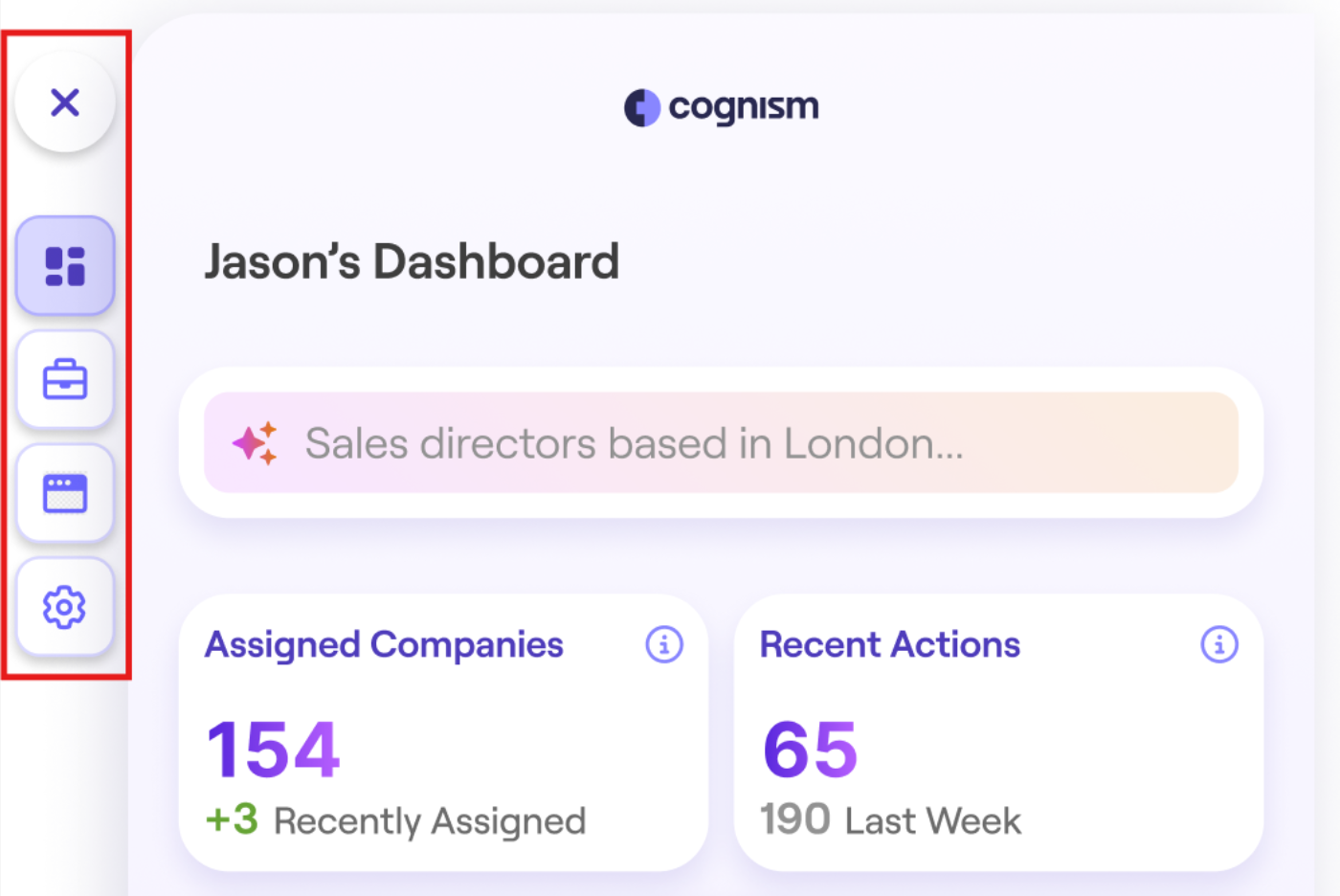This screenshot has height=896, width=1340.
Task: Click the AI sparkle icon in search bar
Action: click(255, 443)
